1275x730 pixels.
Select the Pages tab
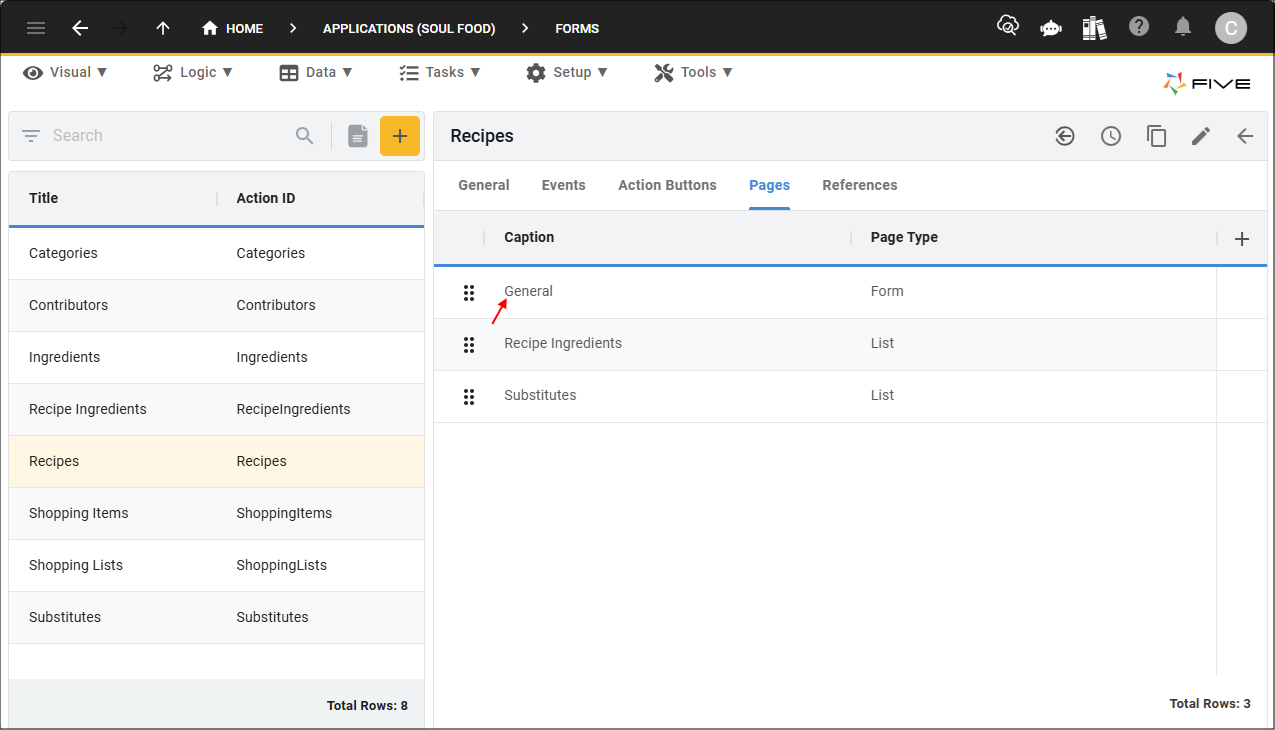(770, 185)
